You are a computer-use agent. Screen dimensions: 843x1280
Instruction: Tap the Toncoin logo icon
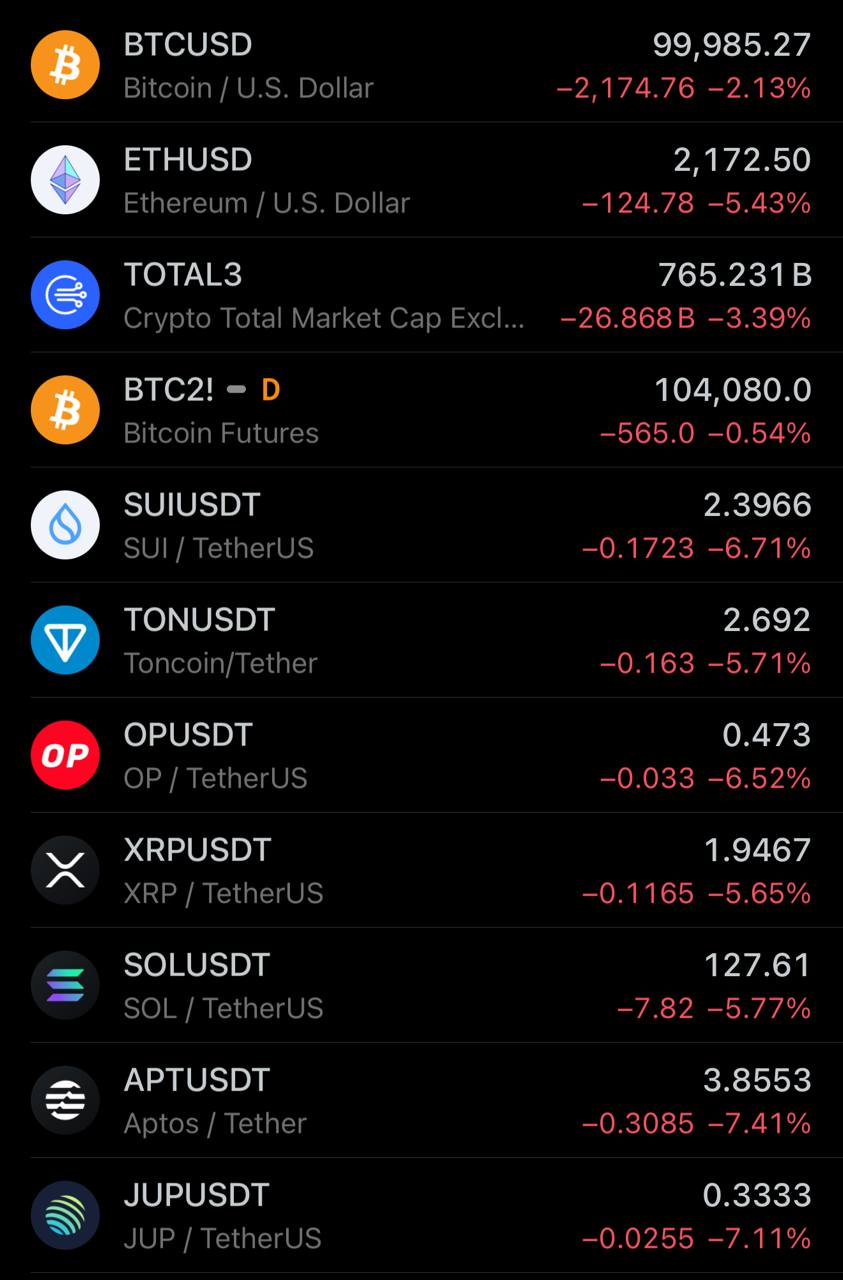tap(65, 640)
